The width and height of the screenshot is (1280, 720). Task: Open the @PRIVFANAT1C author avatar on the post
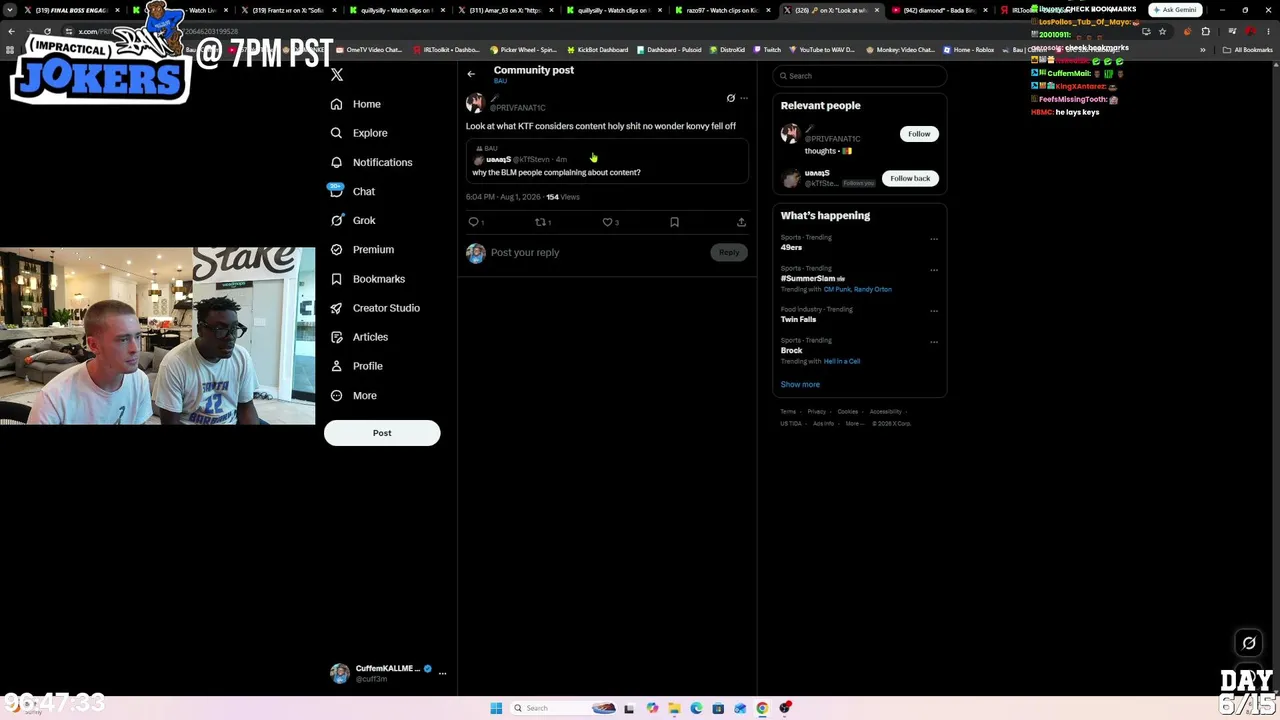[x=475, y=103]
